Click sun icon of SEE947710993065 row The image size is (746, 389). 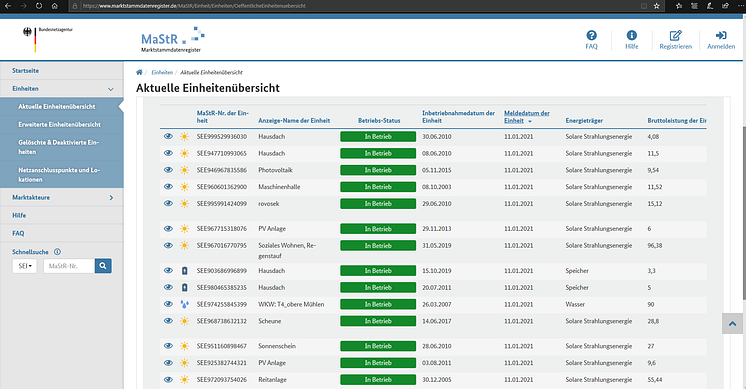click(185, 154)
